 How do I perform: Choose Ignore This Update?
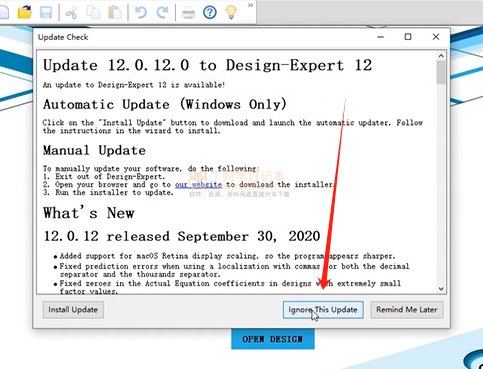[323, 310]
